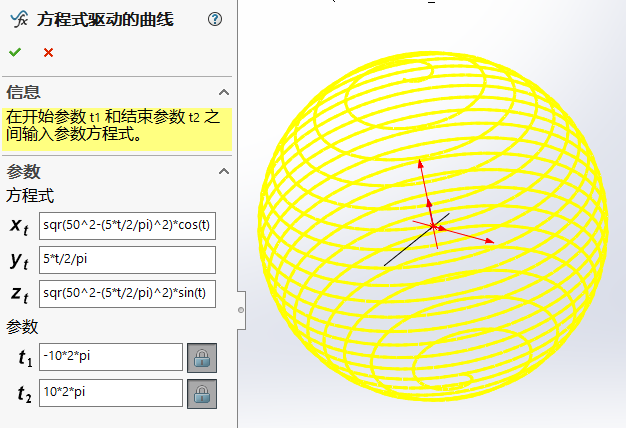Click the 方程式 label
This screenshot has width=626, height=428.
point(30,196)
